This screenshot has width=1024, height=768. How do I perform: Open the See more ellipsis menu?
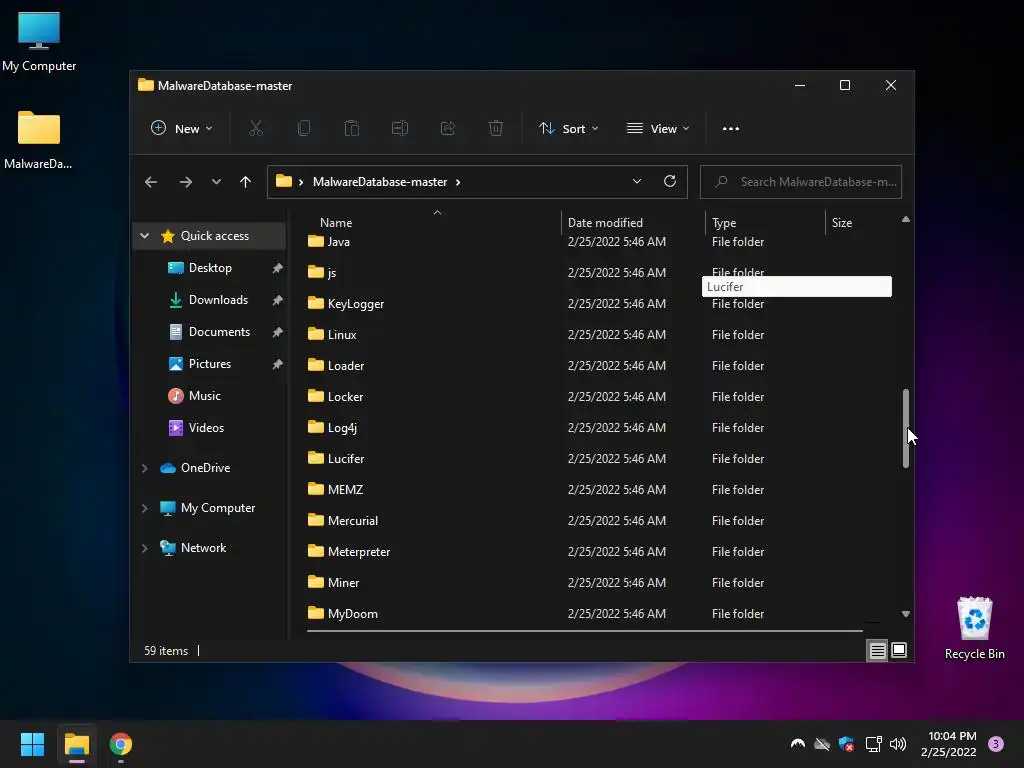tap(731, 129)
